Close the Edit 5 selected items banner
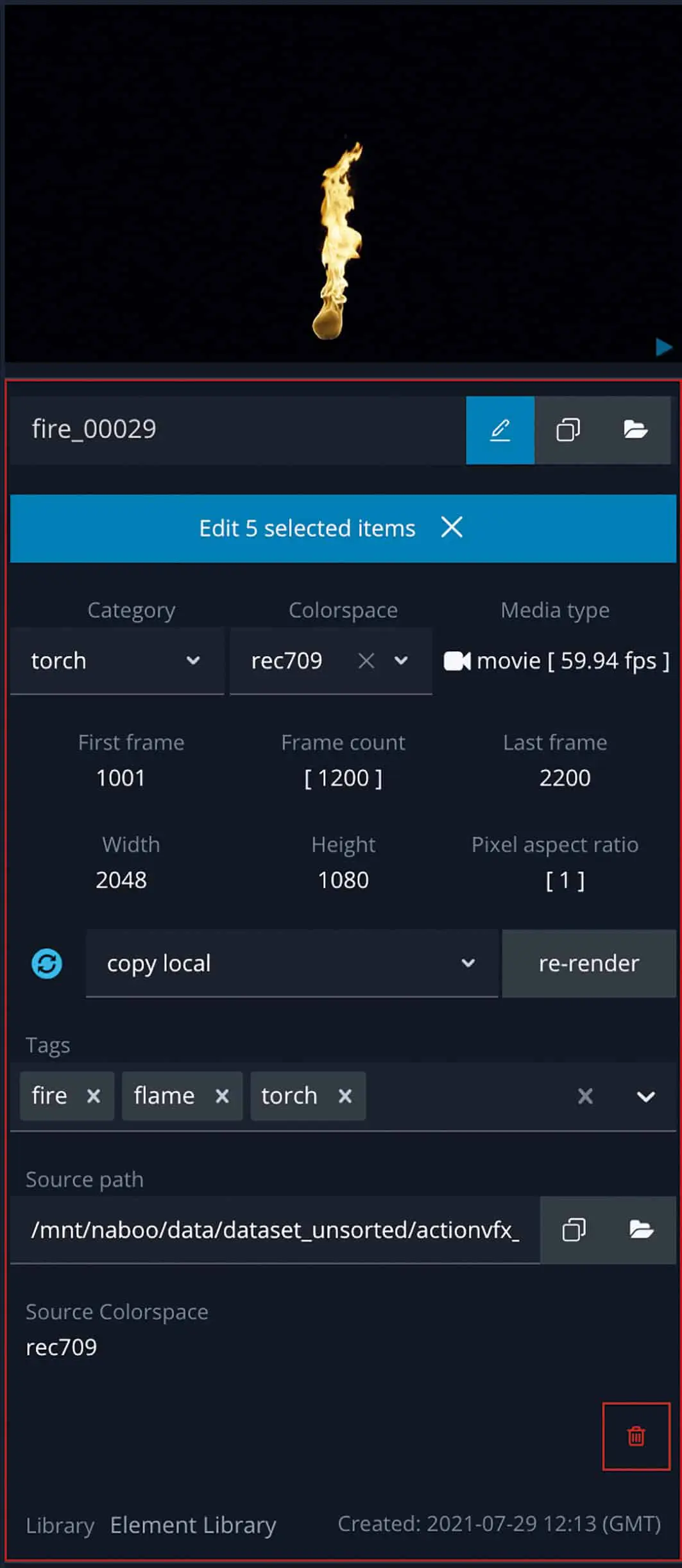The height and width of the screenshot is (1568, 682). click(x=452, y=527)
